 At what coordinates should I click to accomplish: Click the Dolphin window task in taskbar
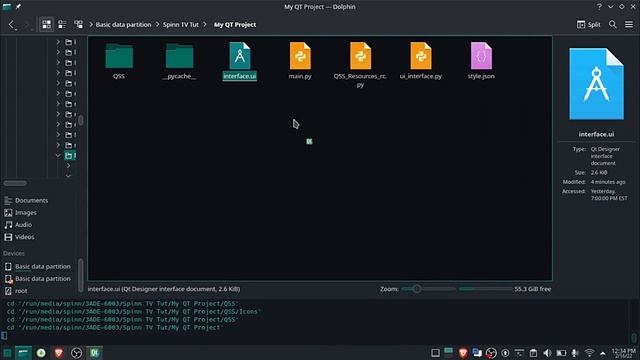(23, 353)
